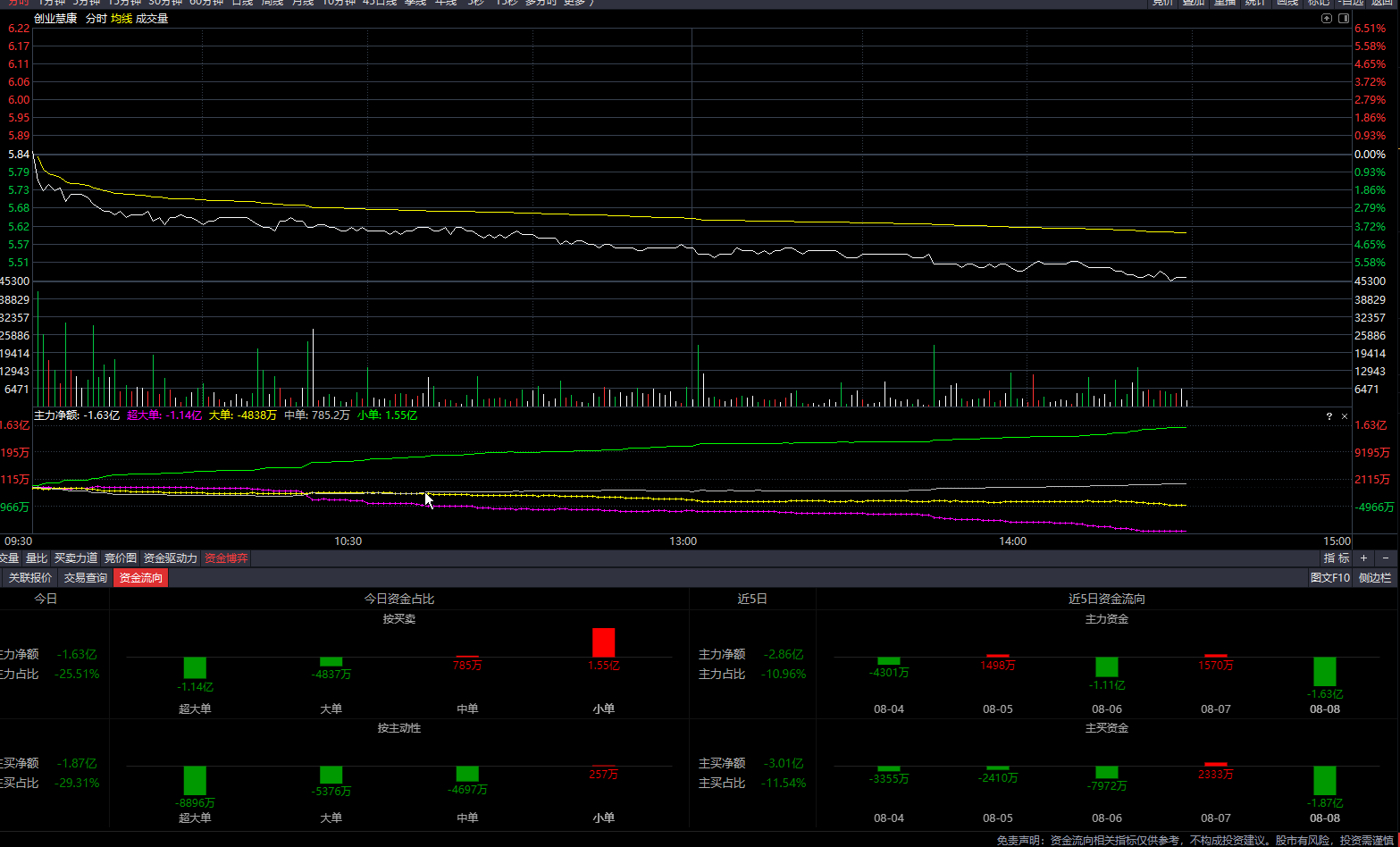This screenshot has width=1400, height=847.
Task: Open the 指标 indicator selector
Action: (x=1337, y=558)
